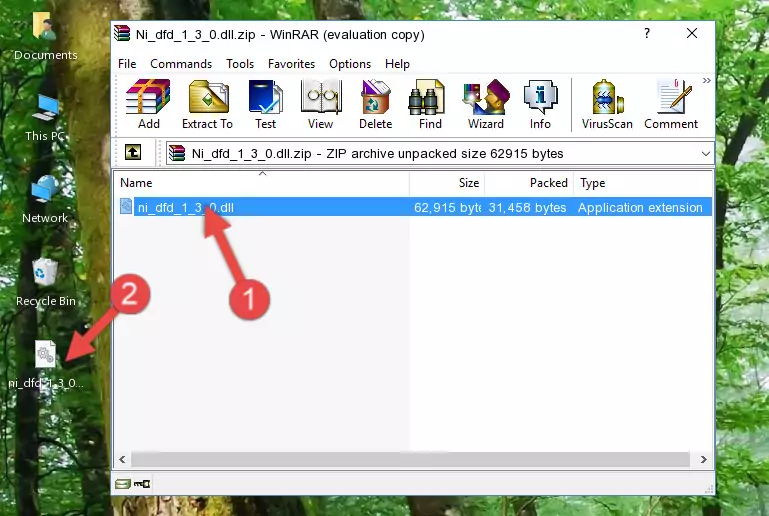Open the Favorites menu
The width and height of the screenshot is (769, 516).
point(291,64)
